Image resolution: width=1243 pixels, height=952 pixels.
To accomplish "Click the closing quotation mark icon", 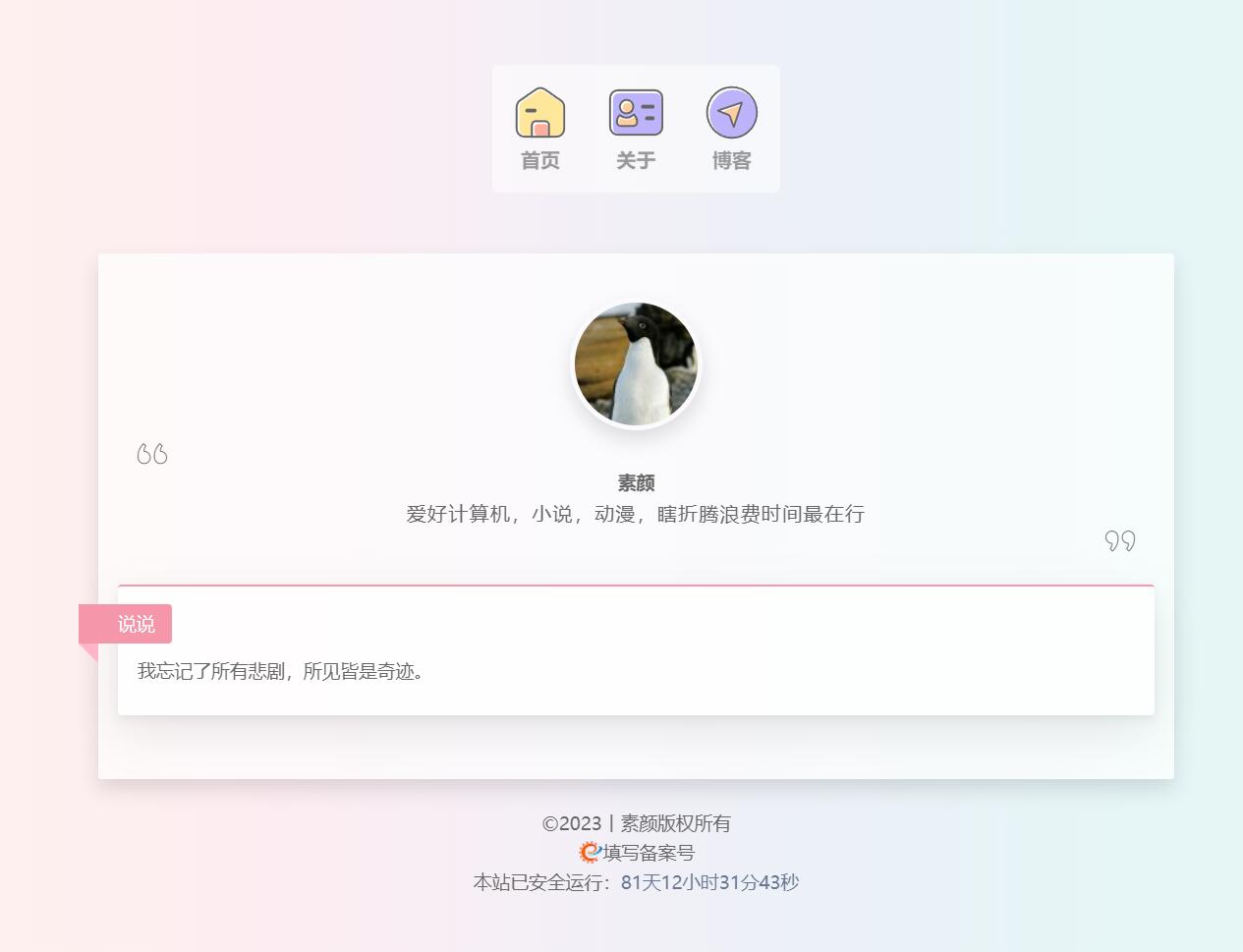I will point(1120,541).
